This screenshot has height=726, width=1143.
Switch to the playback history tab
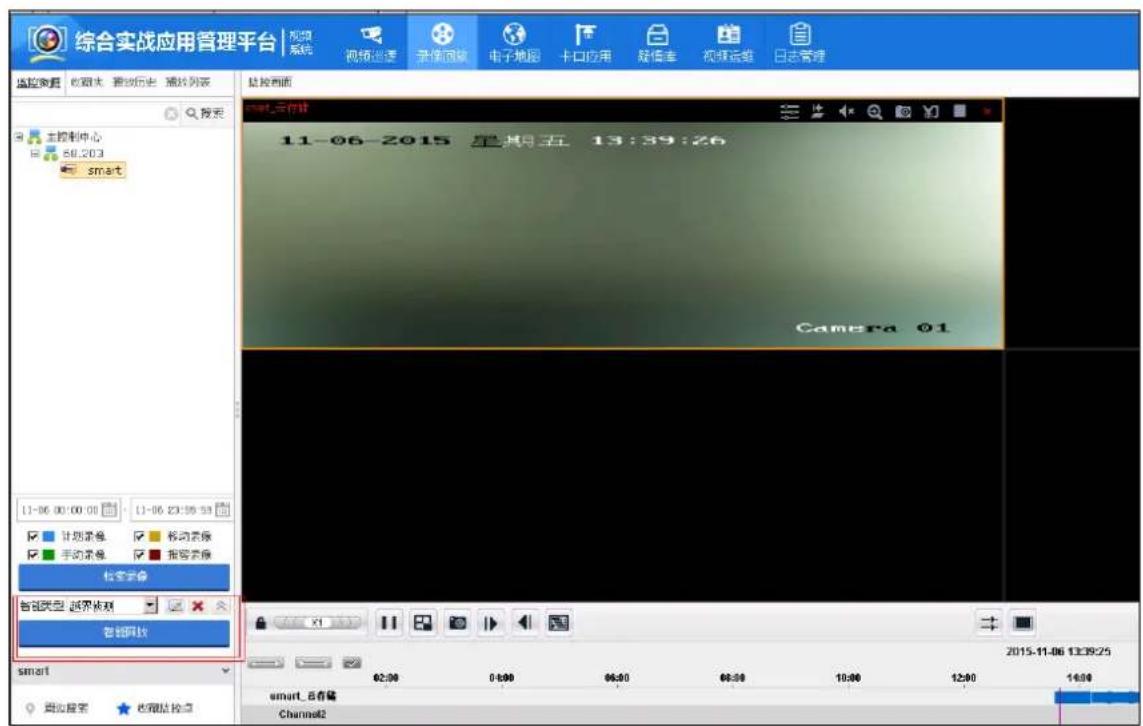click(x=135, y=82)
